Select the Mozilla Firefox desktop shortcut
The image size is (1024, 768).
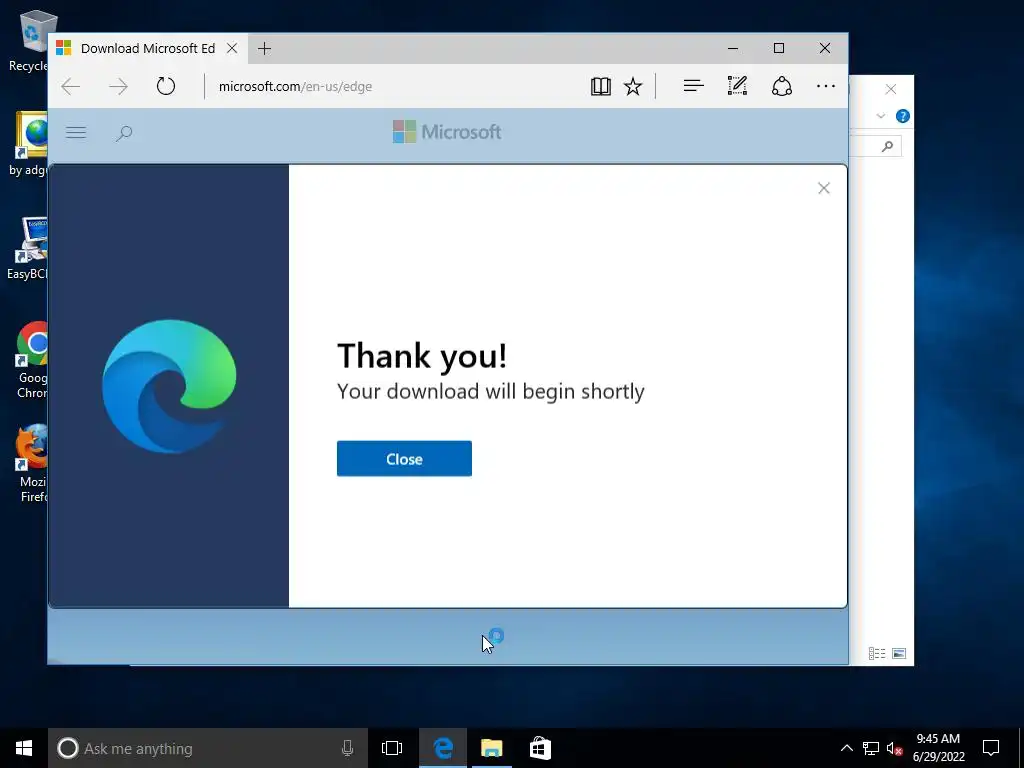30,464
